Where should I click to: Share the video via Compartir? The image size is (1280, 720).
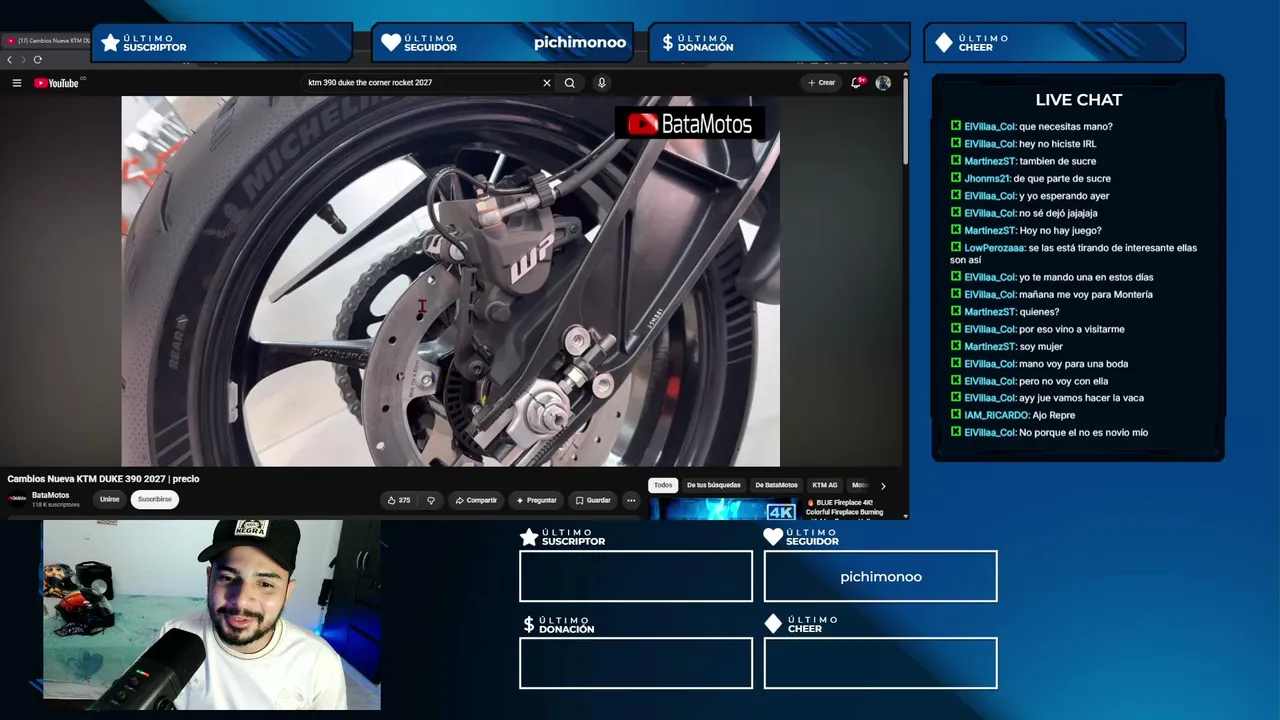point(476,500)
